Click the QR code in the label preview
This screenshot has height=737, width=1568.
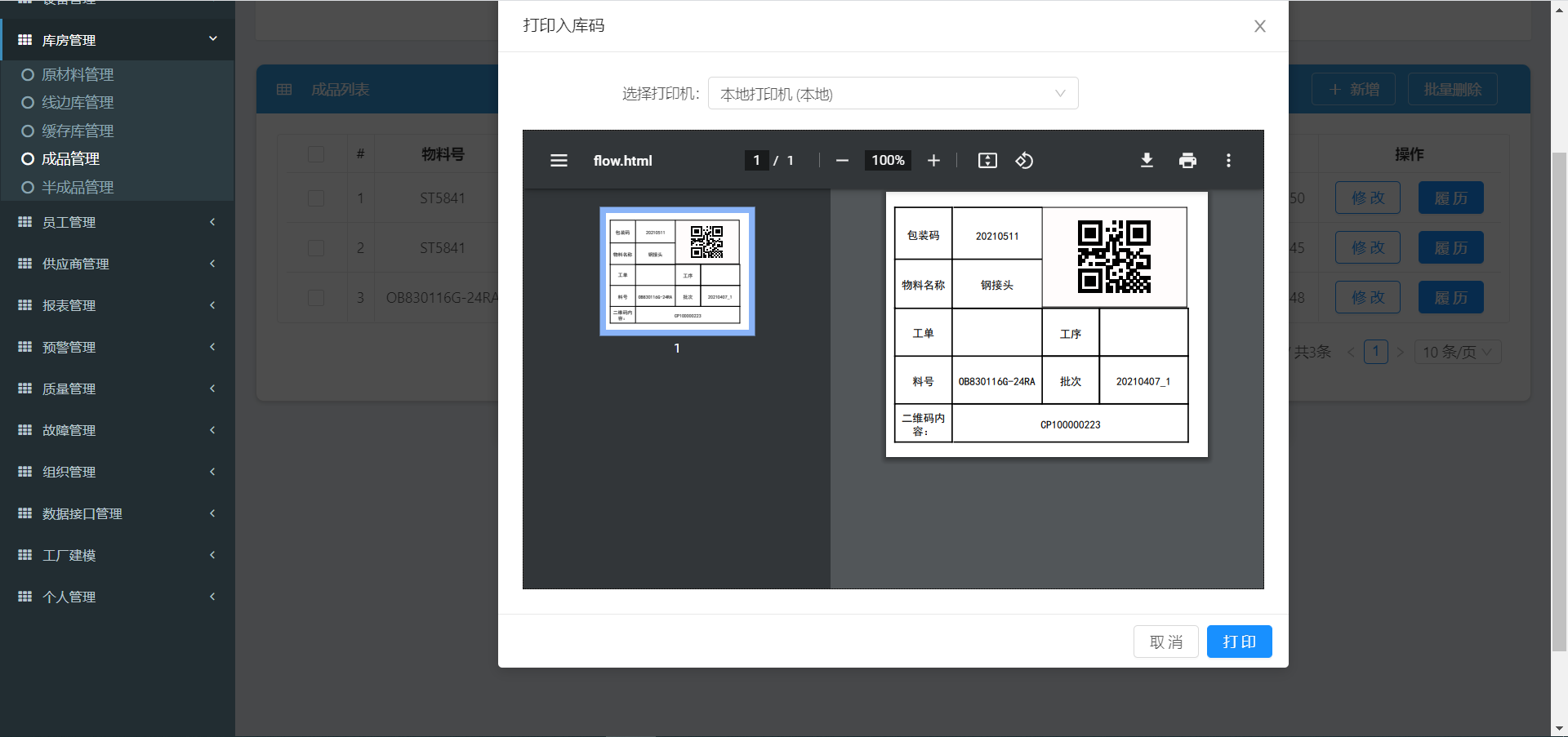[1114, 256]
